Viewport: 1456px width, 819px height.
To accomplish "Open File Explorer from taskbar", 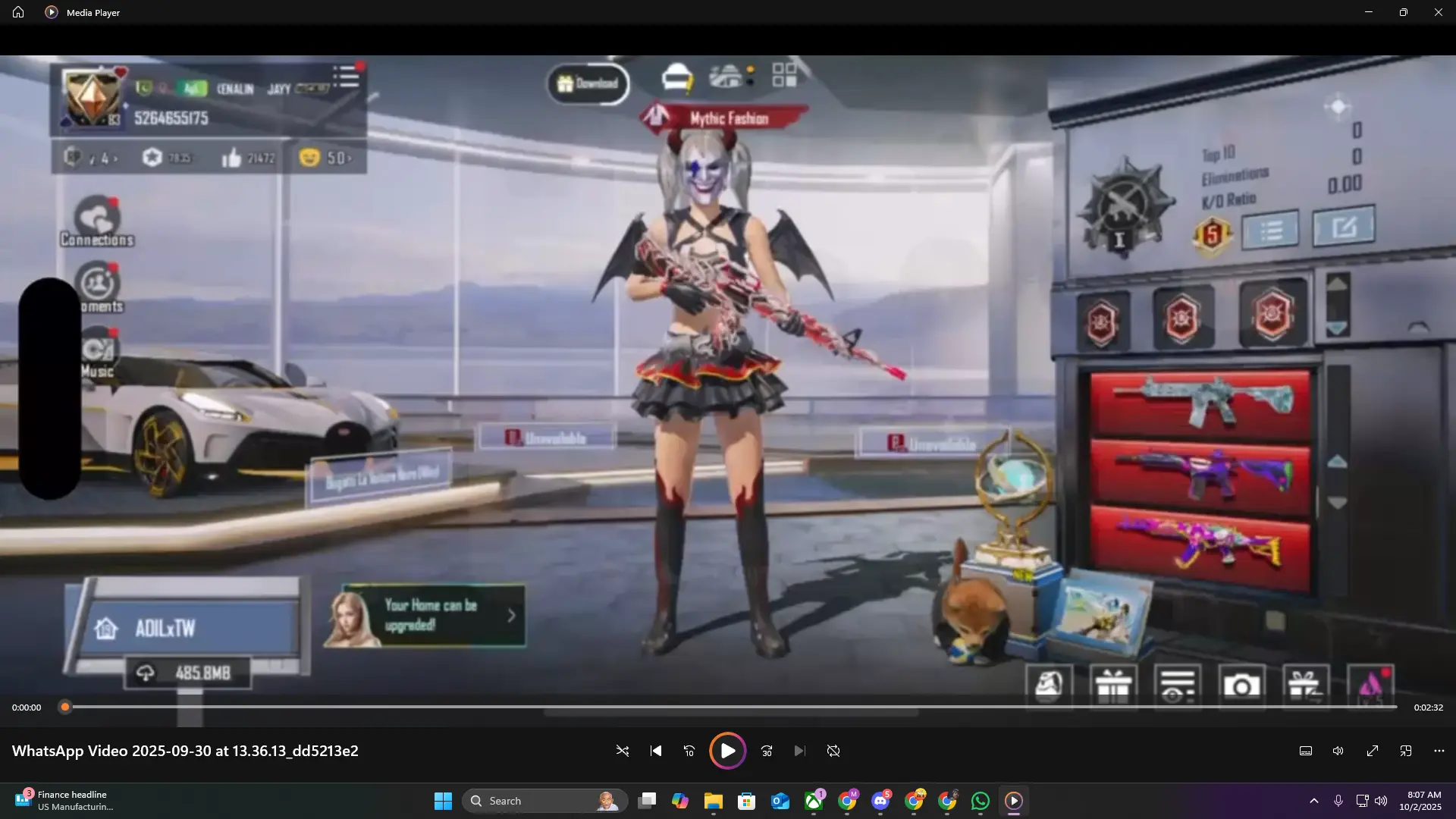I will coord(714,801).
